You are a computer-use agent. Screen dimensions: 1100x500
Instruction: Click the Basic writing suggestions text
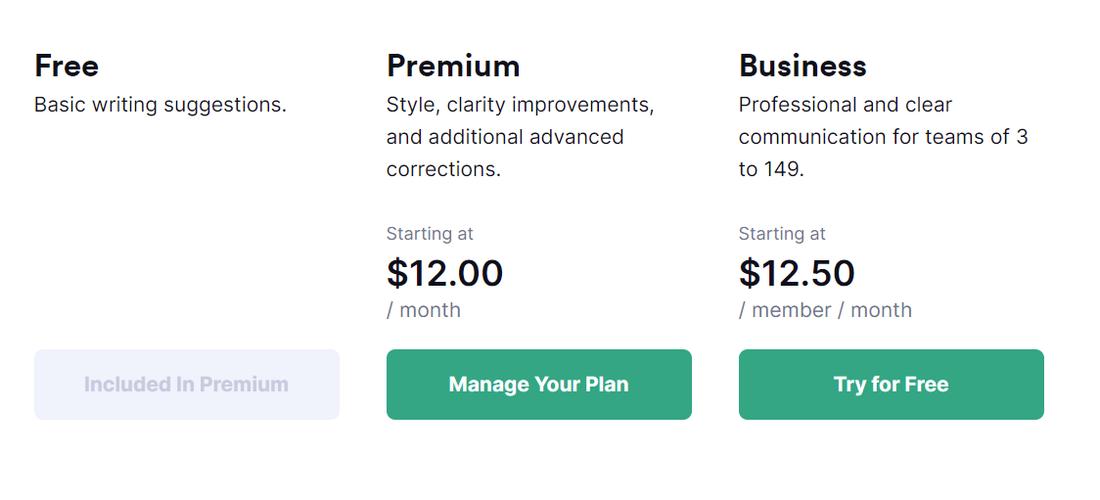(x=160, y=105)
